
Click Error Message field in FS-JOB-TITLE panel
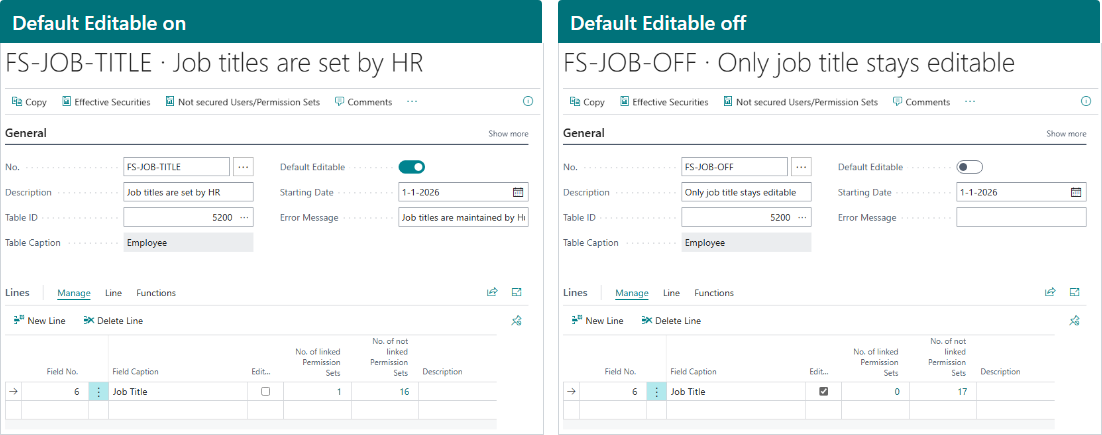pos(463,218)
